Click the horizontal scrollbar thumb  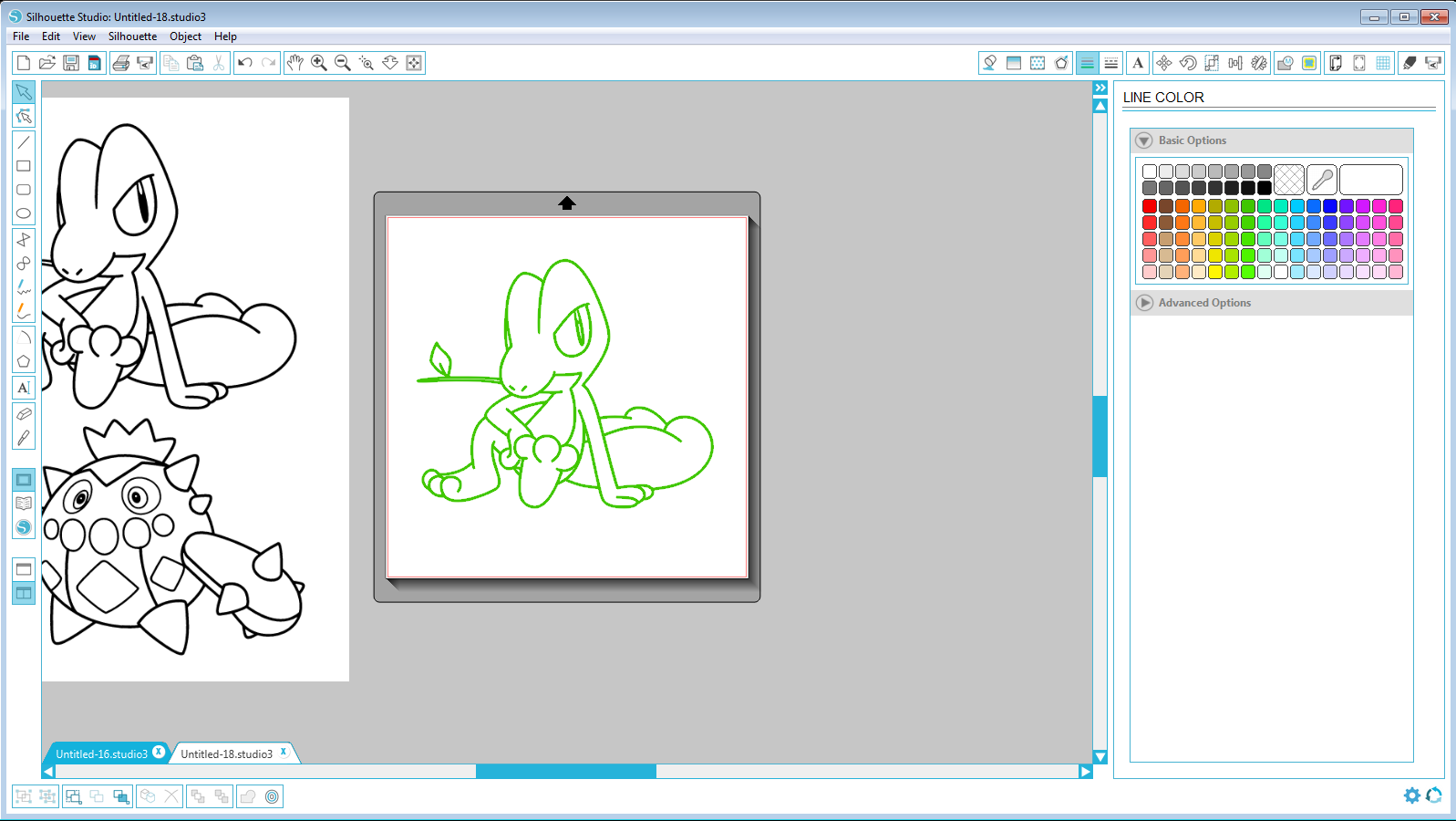click(566, 772)
